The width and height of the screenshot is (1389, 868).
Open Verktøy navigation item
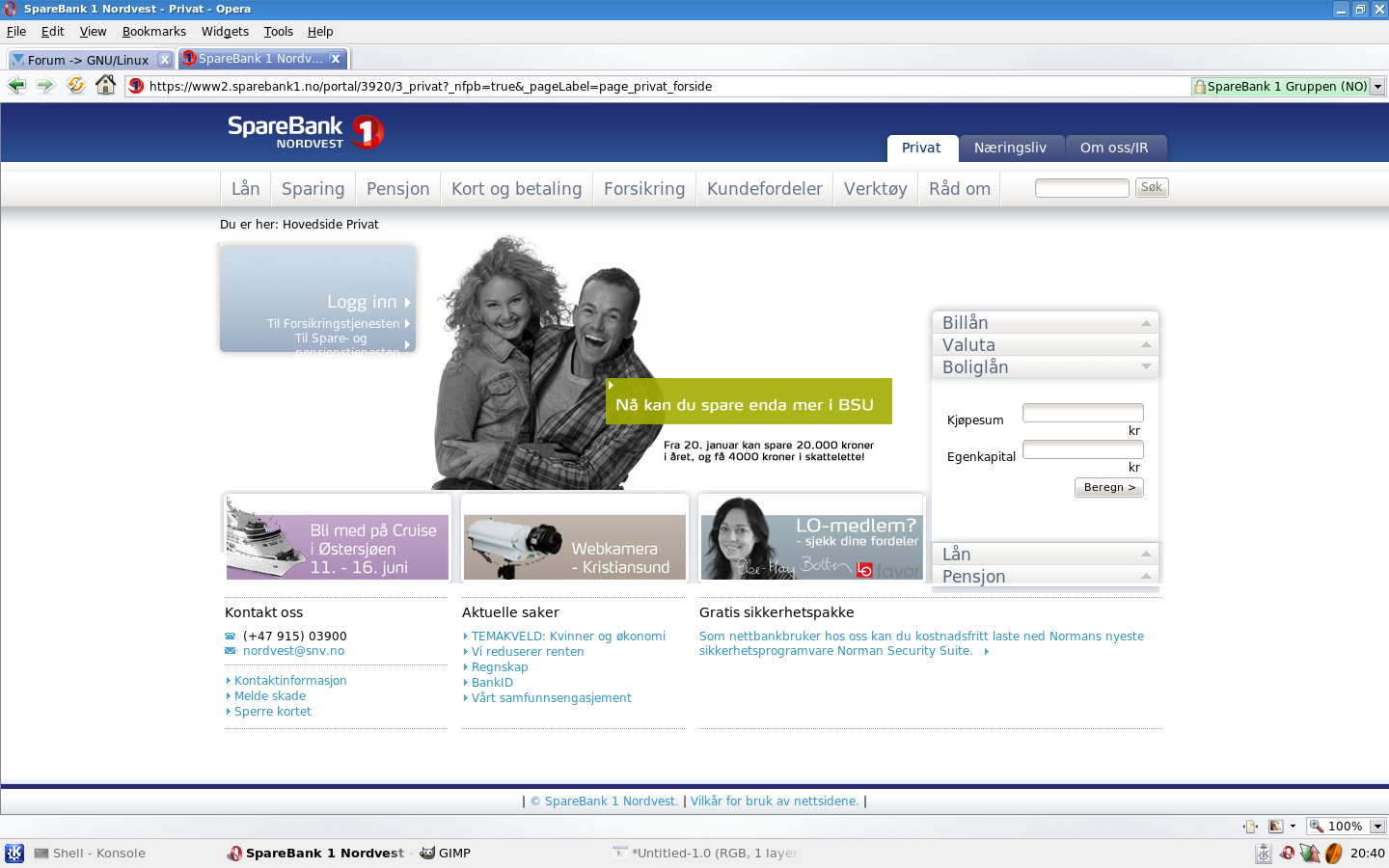876,189
